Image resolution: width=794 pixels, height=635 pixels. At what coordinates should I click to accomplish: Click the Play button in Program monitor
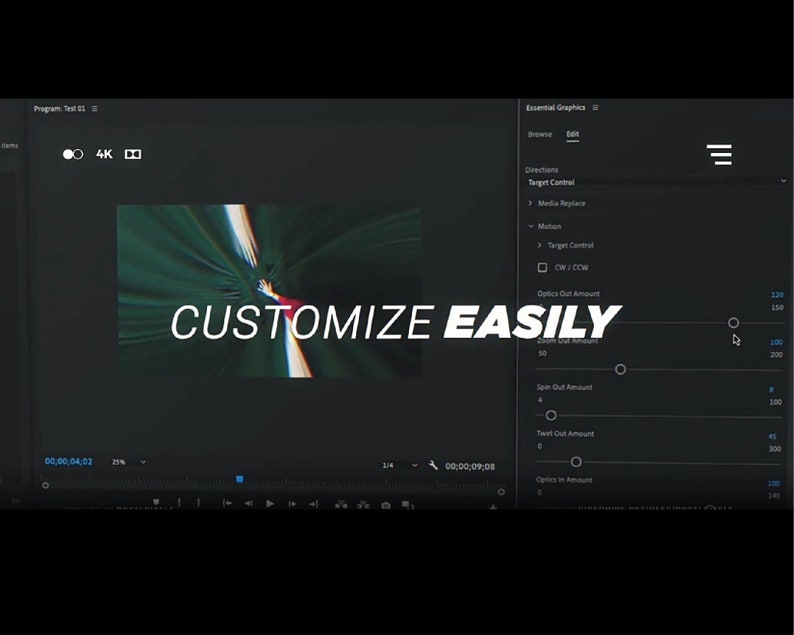(x=270, y=503)
